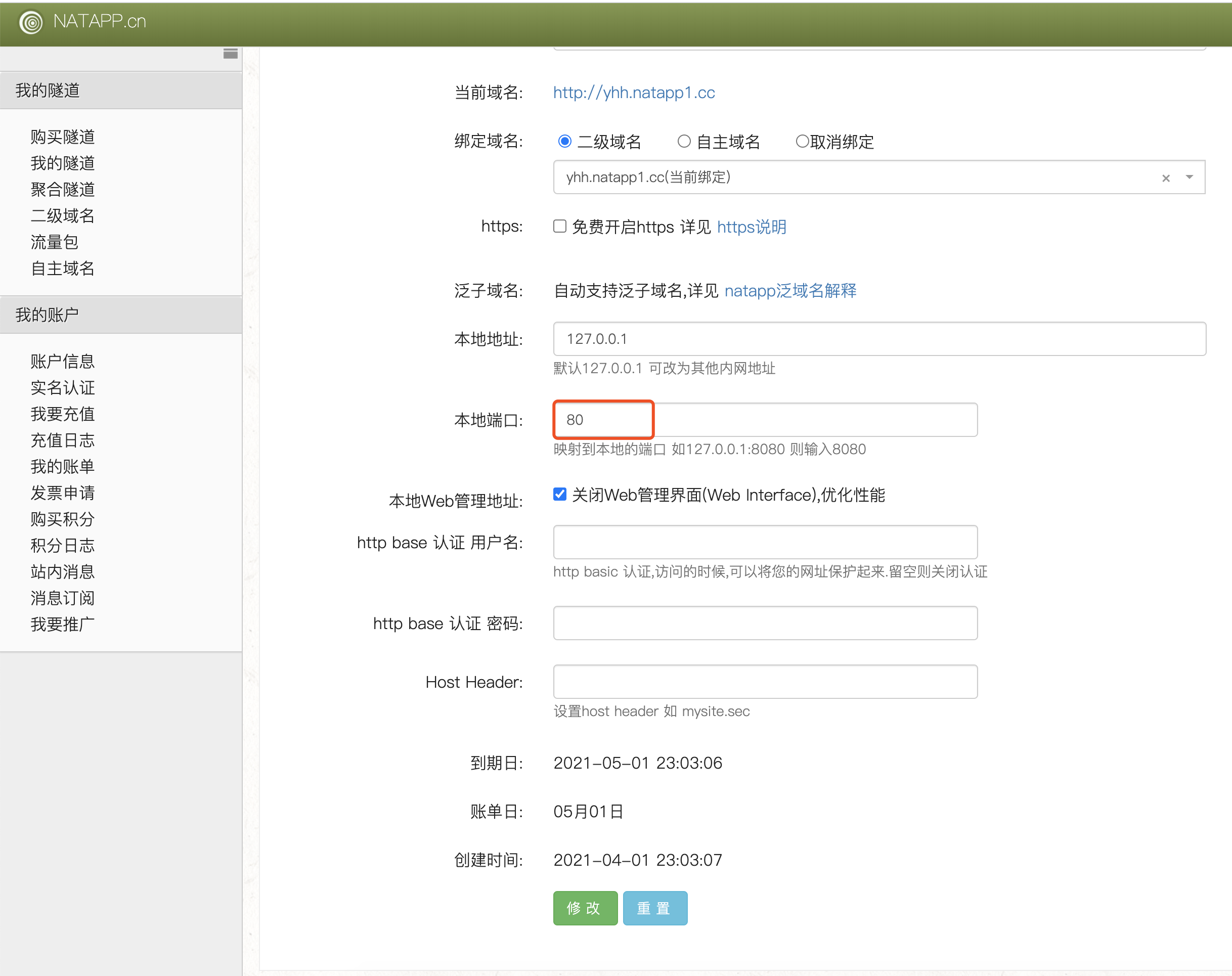Go to 实名认证 in sidebar
1232x976 pixels.
click(x=62, y=388)
